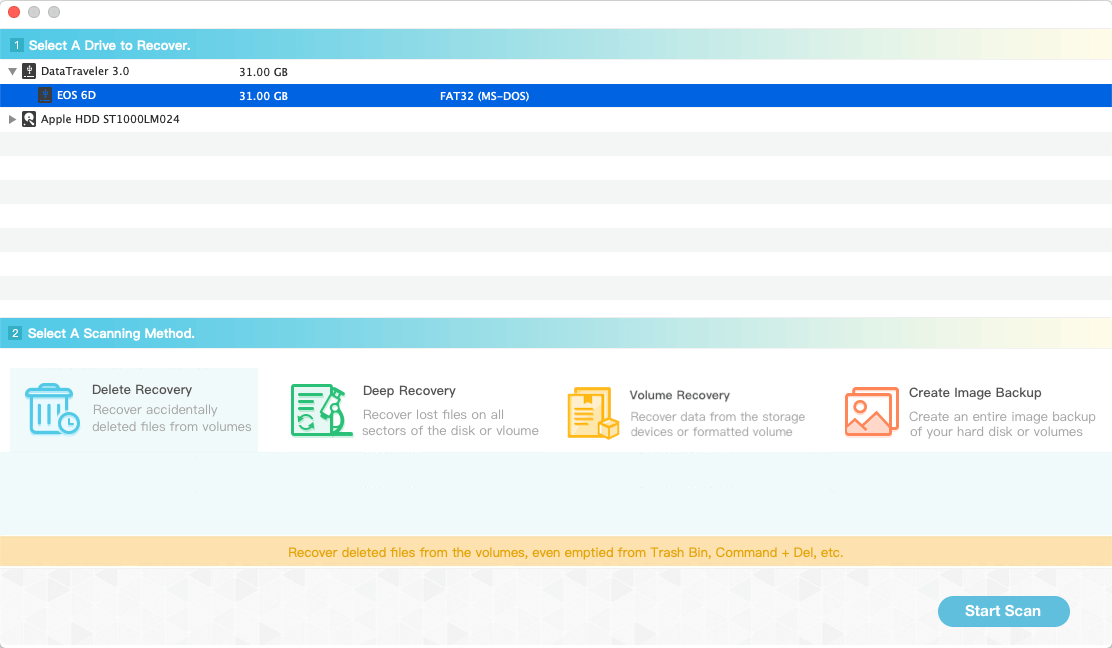Choose the Create Image Backup label
The image size is (1112, 648).
pos(975,393)
